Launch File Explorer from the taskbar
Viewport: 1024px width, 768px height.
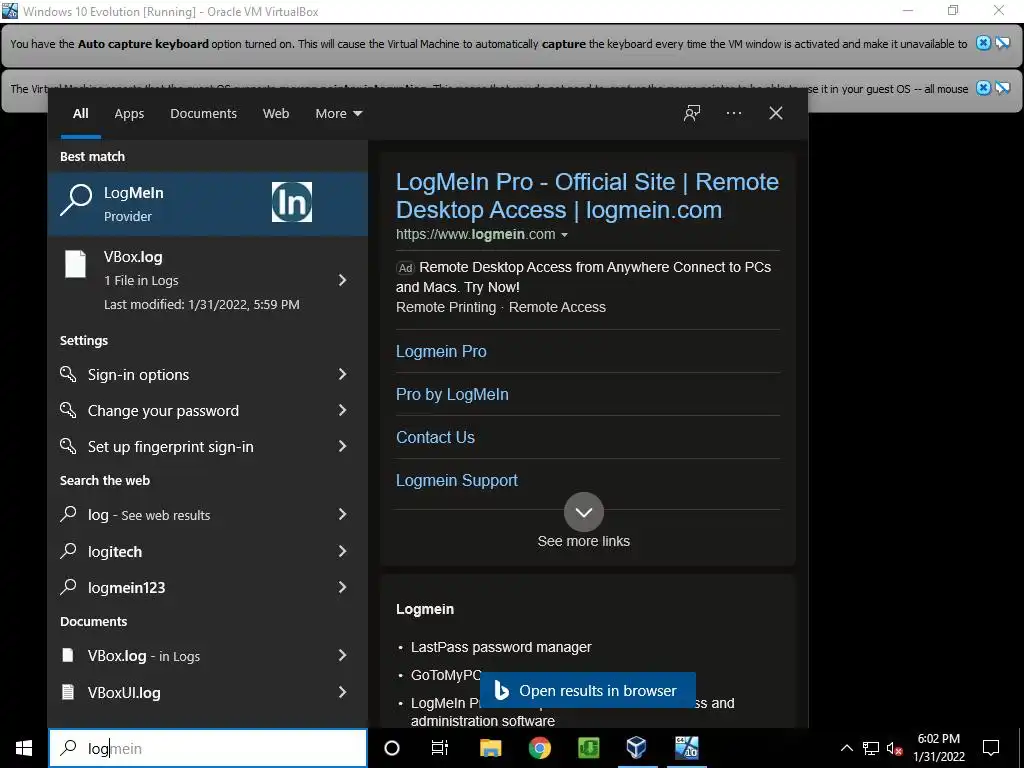pos(490,748)
